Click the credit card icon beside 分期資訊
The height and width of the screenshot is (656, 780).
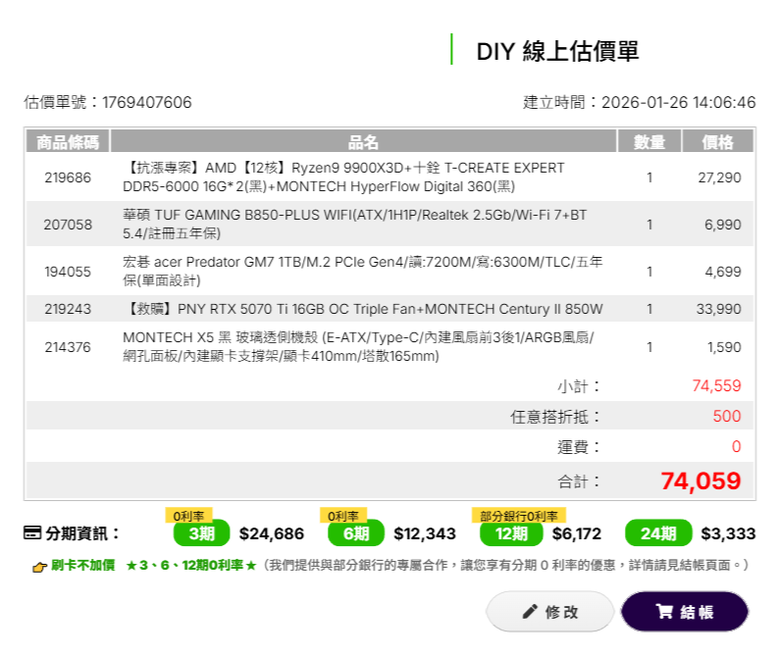click(33, 533)
